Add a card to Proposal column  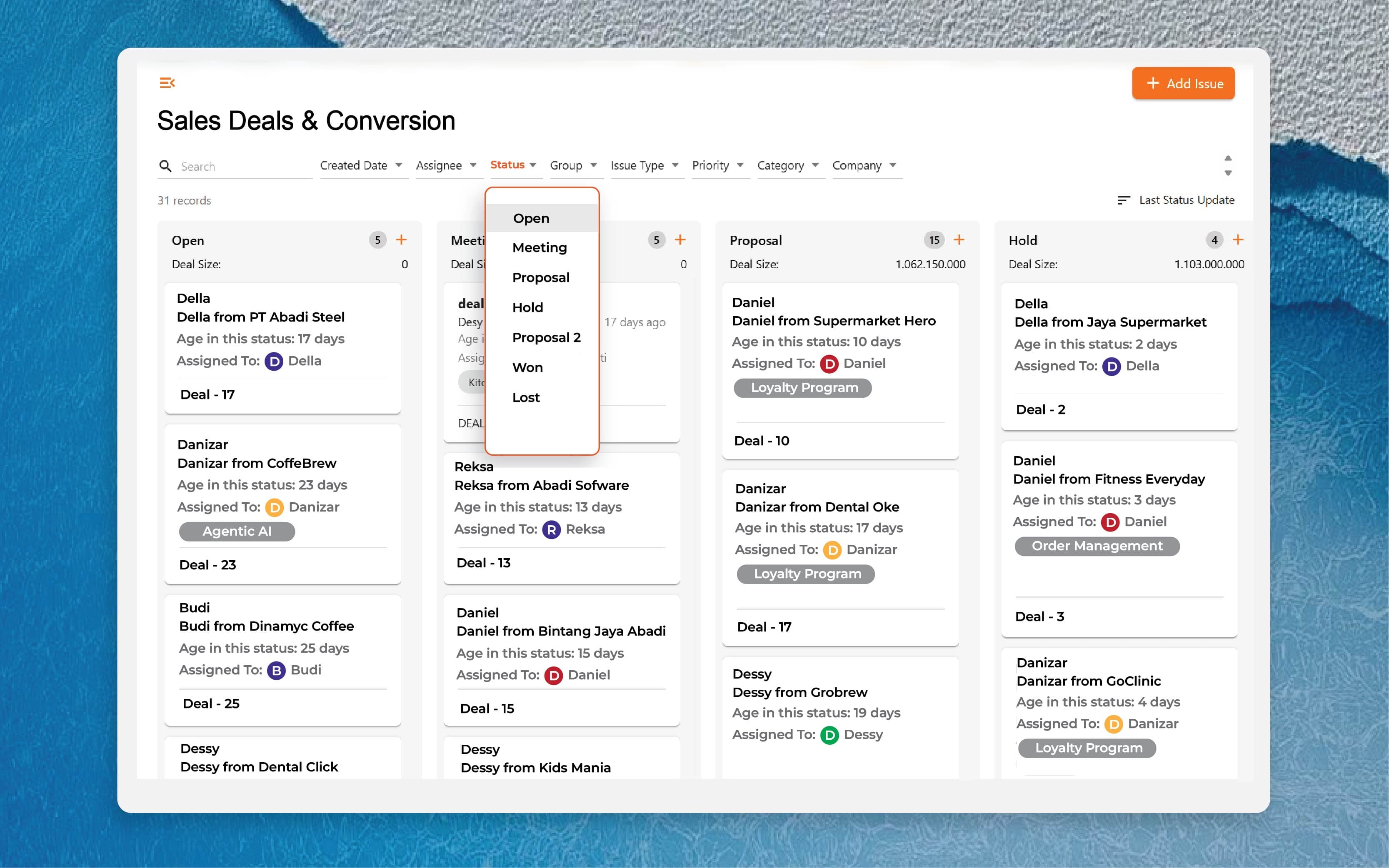coord(959,240)
